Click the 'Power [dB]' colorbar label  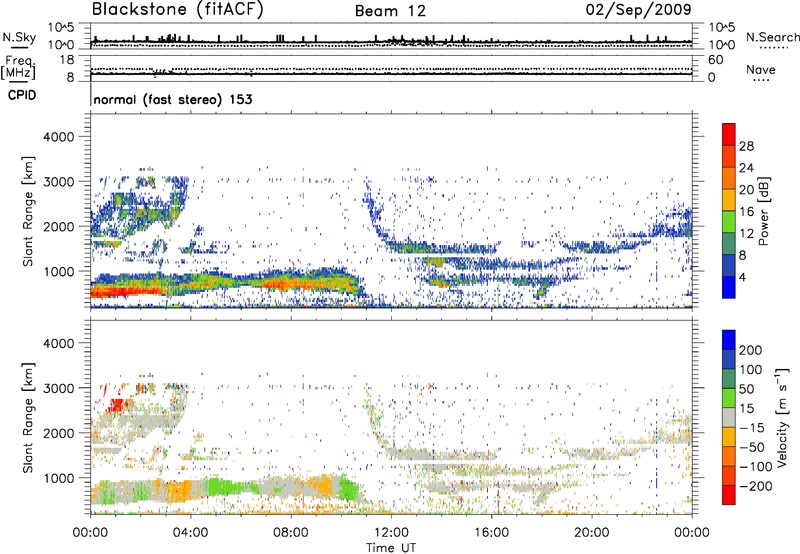click(x=764, y=211)
